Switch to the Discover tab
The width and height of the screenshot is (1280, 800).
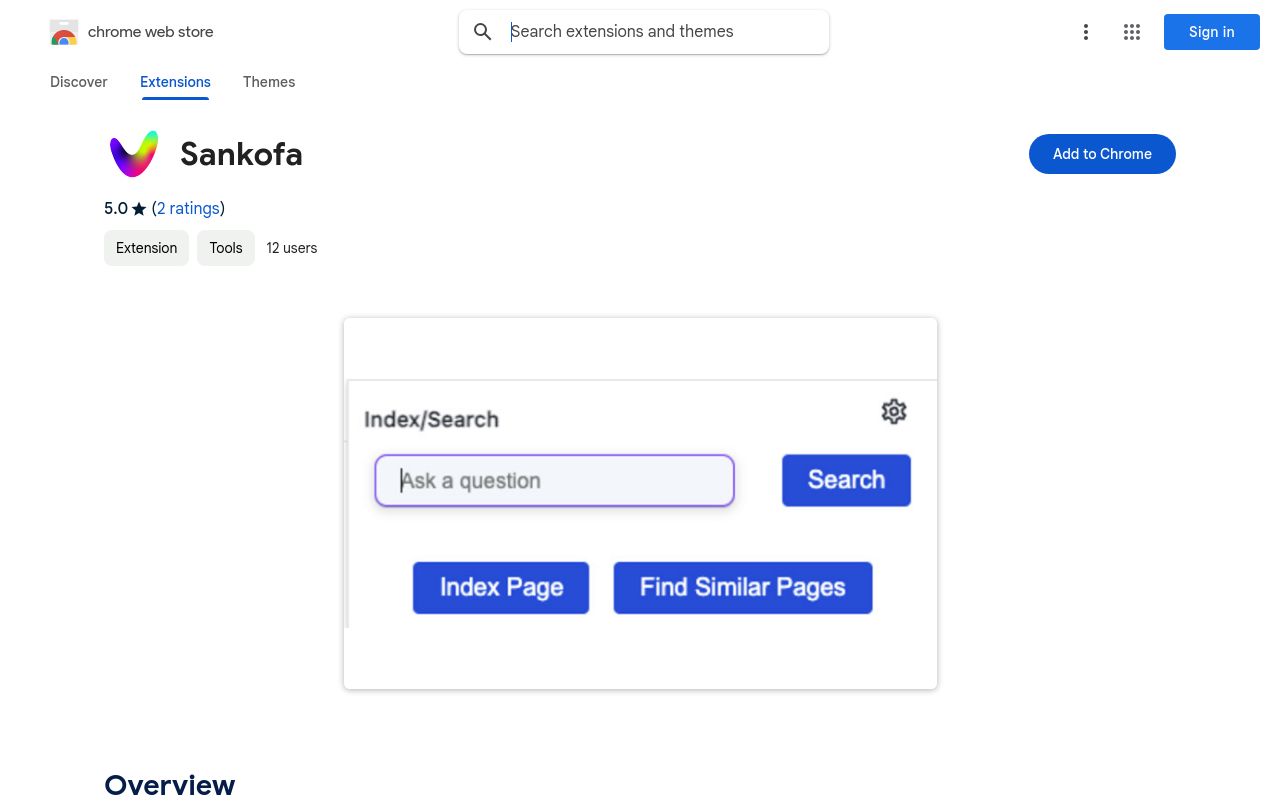(79, 82)
